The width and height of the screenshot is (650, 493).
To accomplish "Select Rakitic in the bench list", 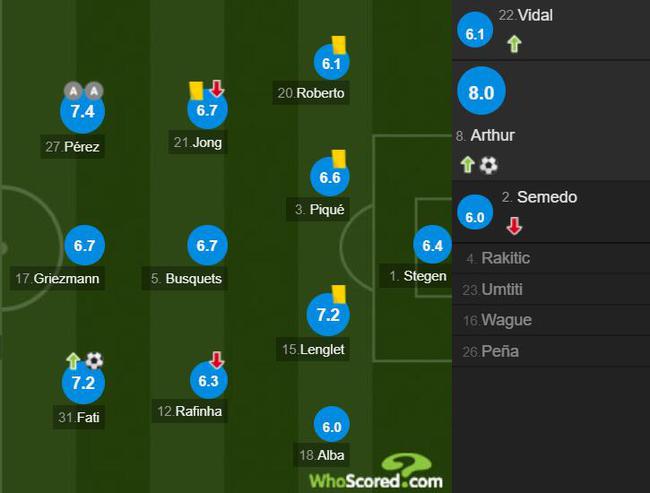I will coord(551,258).
